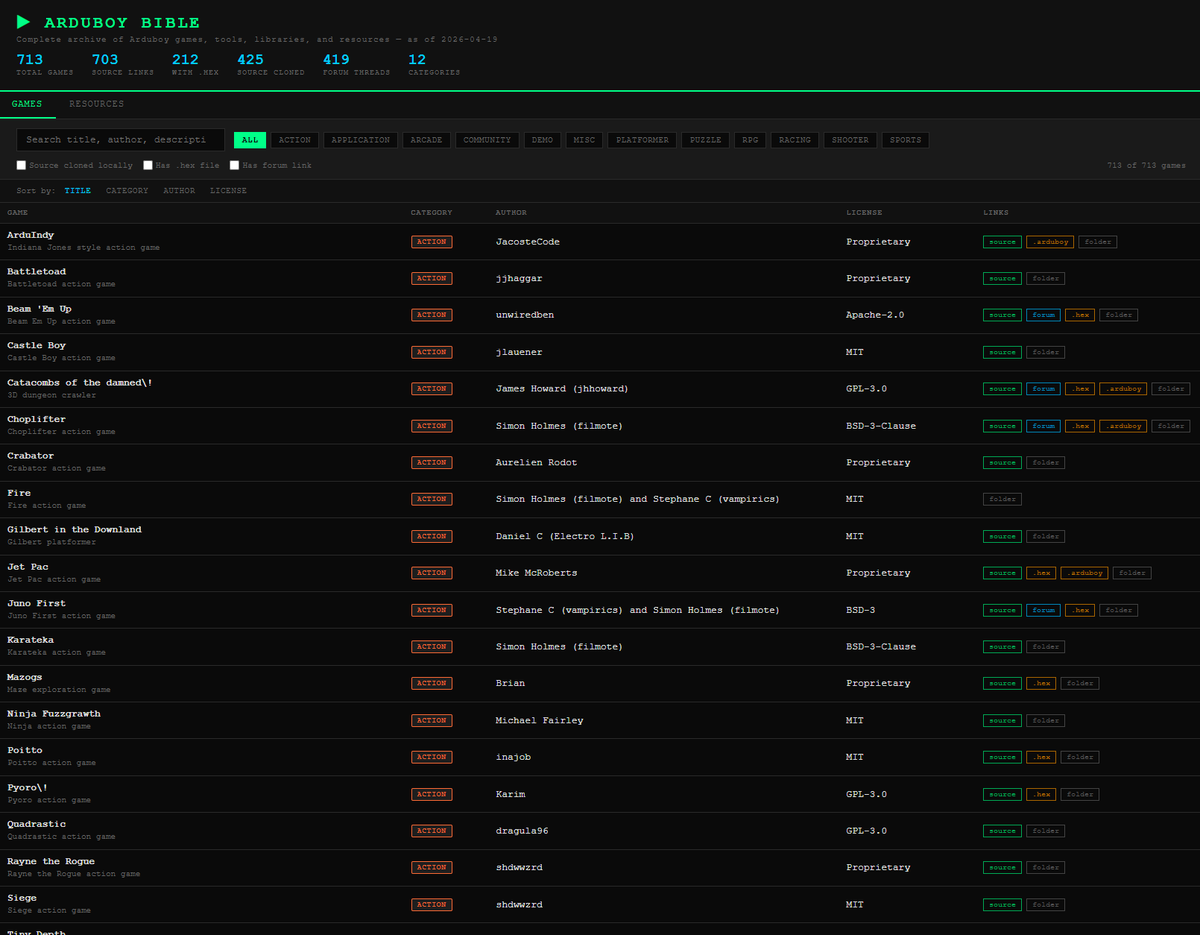Open the forum link for Beam 'Em Up
Viewport: 1200px width, 935px height.
point(1043,315)
